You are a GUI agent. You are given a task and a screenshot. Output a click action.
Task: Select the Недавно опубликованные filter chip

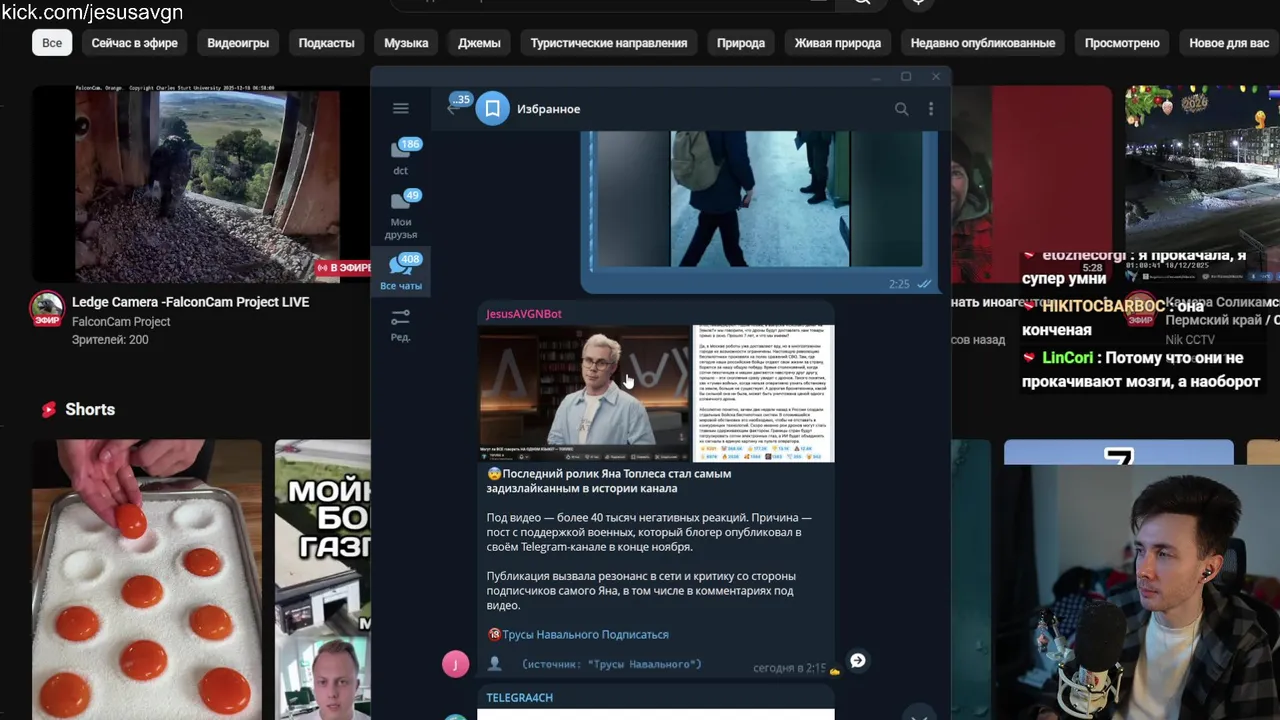click(x=983, y=43)
